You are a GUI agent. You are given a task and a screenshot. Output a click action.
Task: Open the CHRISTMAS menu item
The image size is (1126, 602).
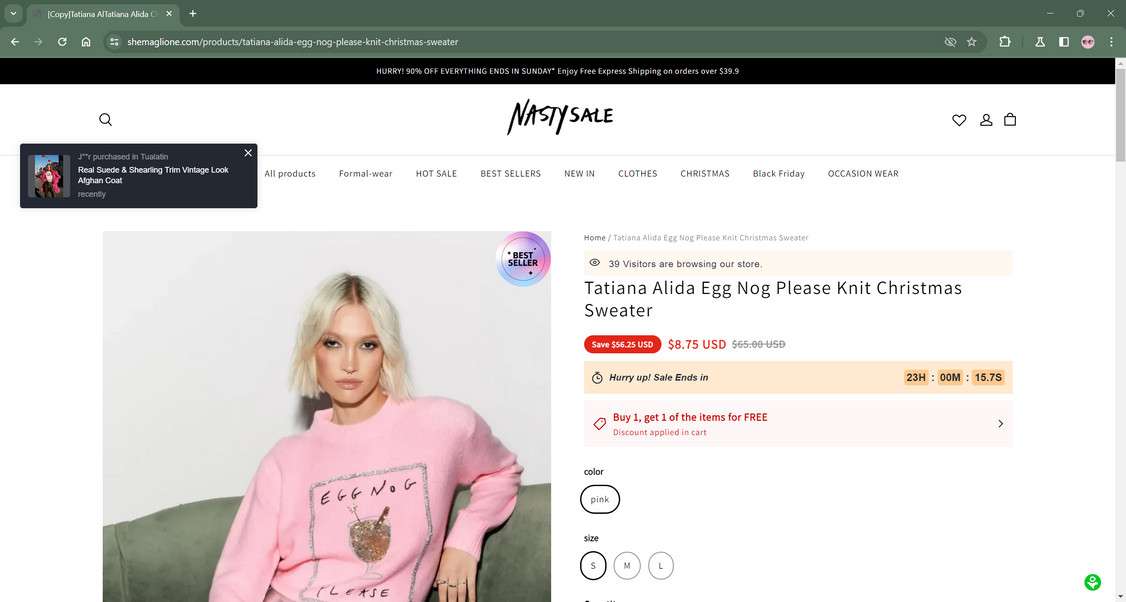[705, 173]
